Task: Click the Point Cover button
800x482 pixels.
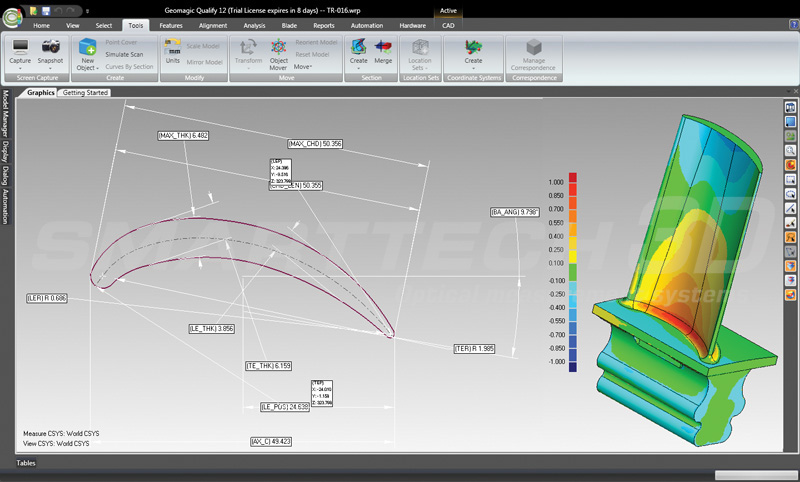Action: pos(121,42)
